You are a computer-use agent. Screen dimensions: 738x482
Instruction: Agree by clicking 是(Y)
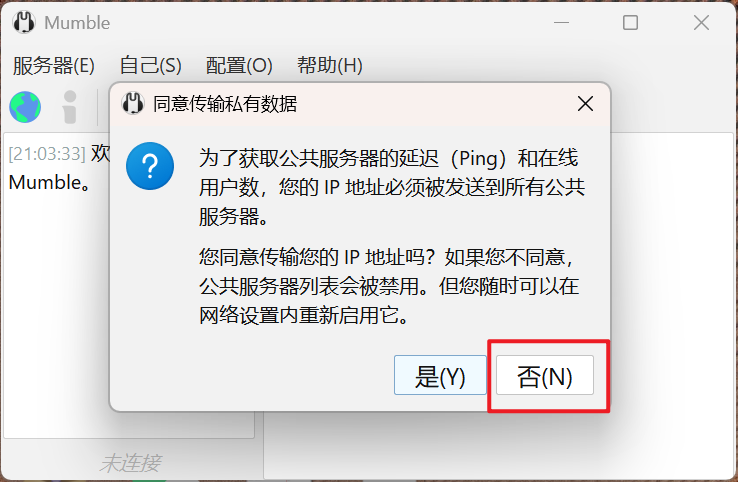440,375
